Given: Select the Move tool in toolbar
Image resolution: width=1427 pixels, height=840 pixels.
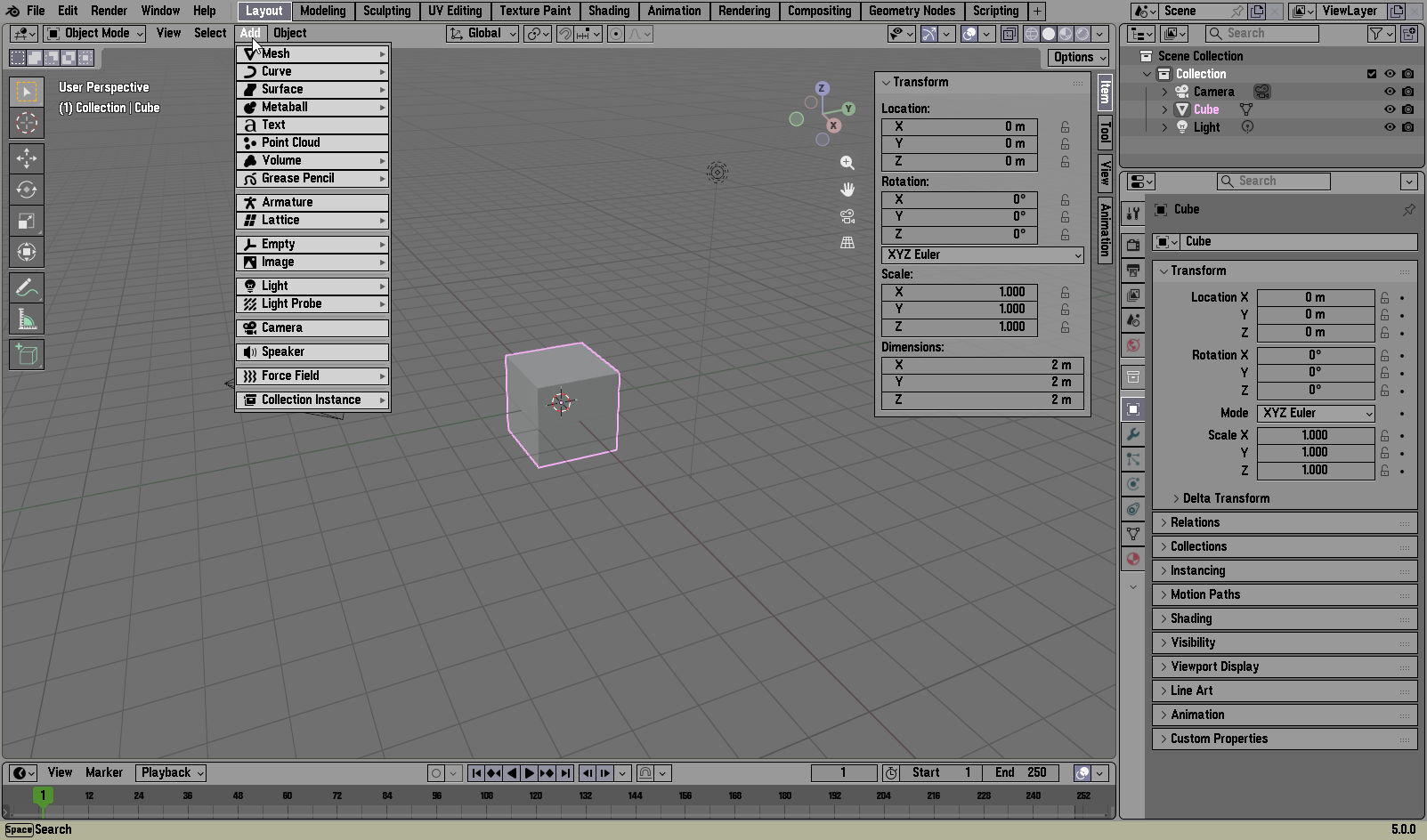Looking at the screenshot, I should pyautogui.click(x=27, y=158).
